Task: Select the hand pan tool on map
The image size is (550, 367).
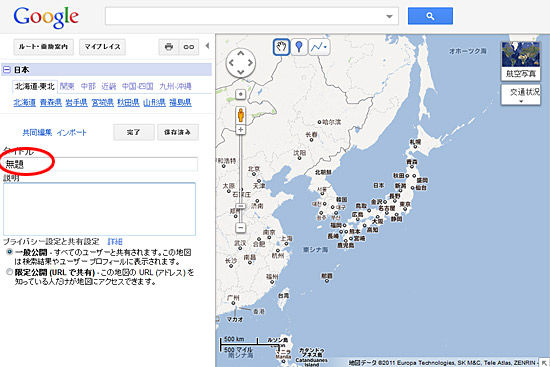Action: [x=281, y=47]
